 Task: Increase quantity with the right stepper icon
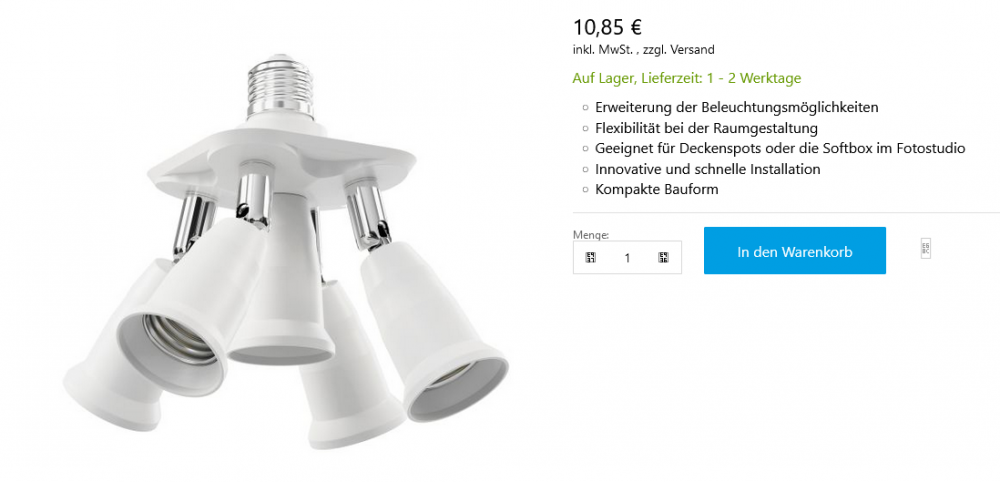663,258
